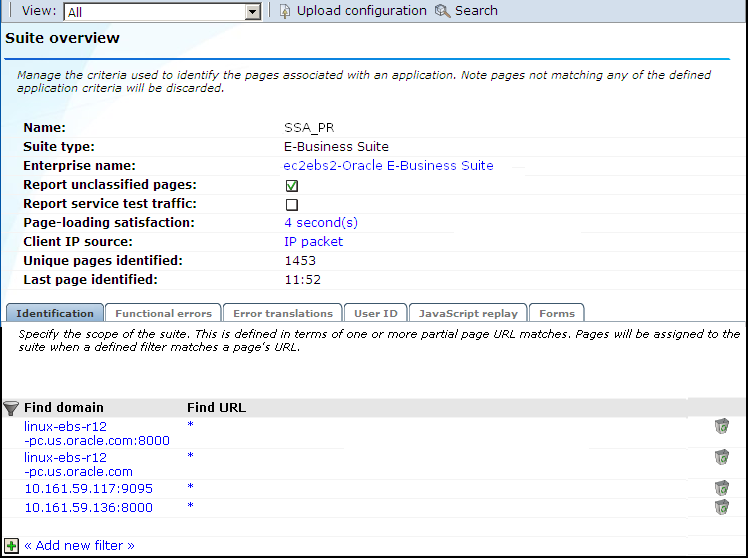Image resolution: width=748 pixels, height=558 pixels.
Task: Remove the 10.161.59.136:8000 filter via trash icon
Action: point(721,508)
